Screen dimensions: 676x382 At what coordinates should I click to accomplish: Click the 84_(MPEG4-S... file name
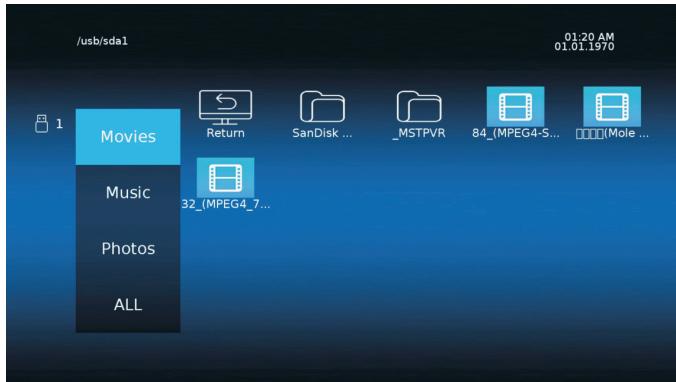[516, 133]
